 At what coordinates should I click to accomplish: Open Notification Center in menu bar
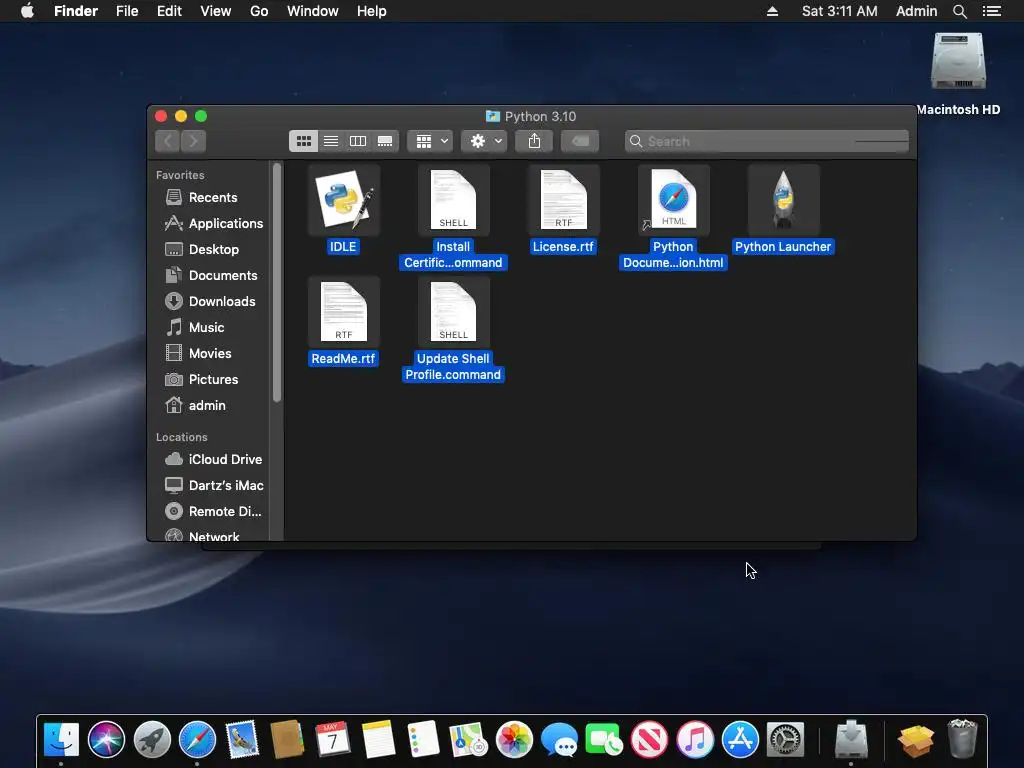pyautogui.click(x=992, y=11)
